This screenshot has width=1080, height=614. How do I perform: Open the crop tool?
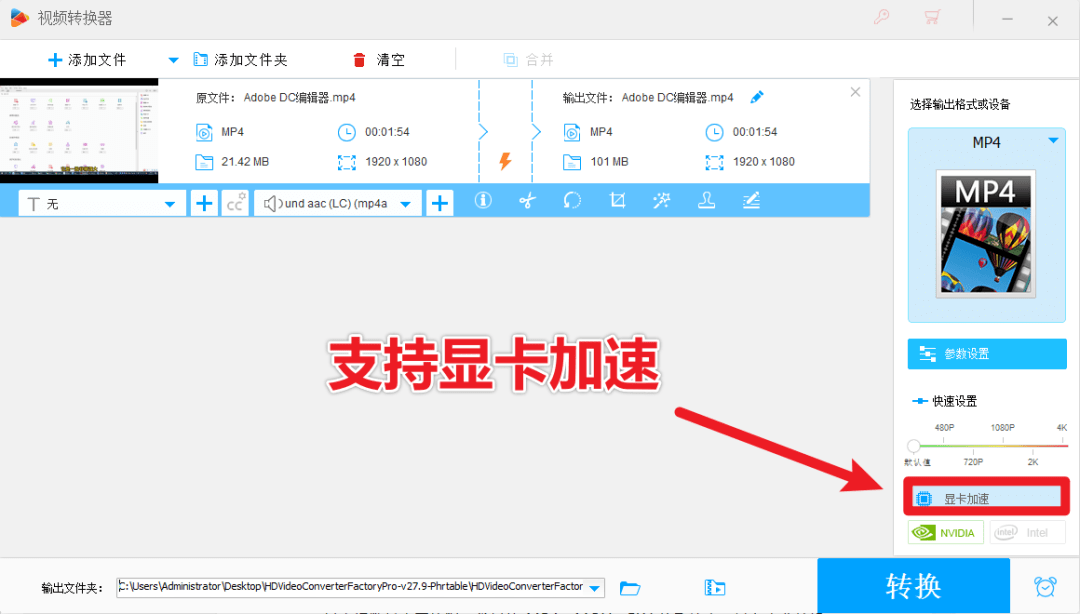pyautogui.click(x=617, y=200)
